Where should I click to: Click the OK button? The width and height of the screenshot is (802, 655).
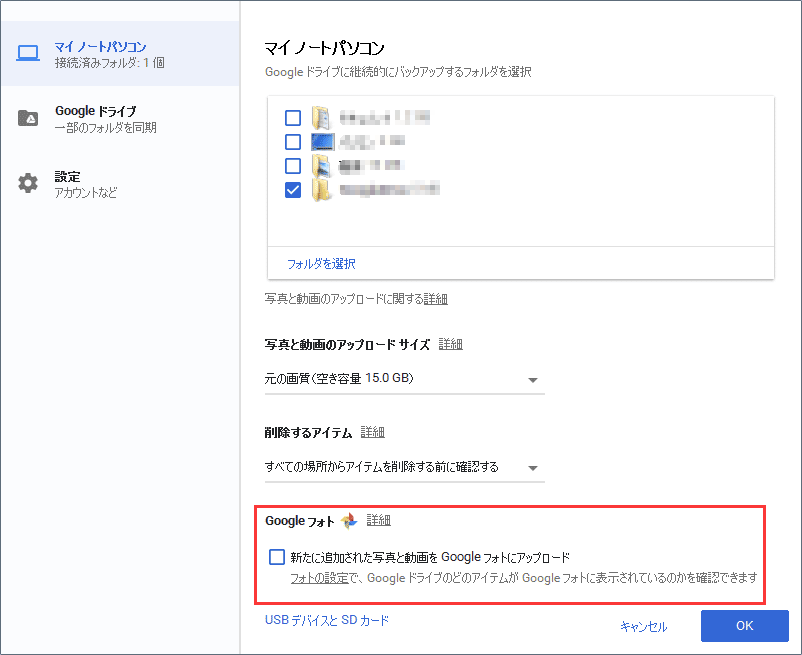click(x=744, y=625)
